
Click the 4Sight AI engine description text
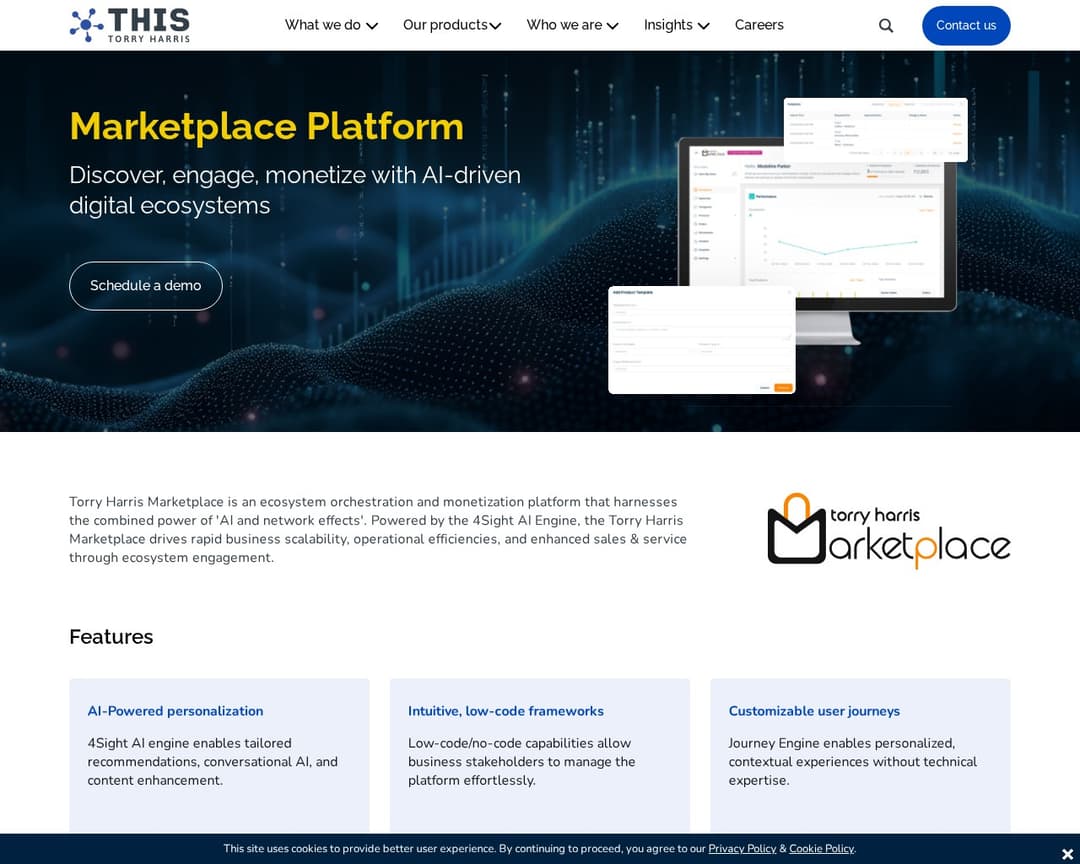tap(212, 761)
